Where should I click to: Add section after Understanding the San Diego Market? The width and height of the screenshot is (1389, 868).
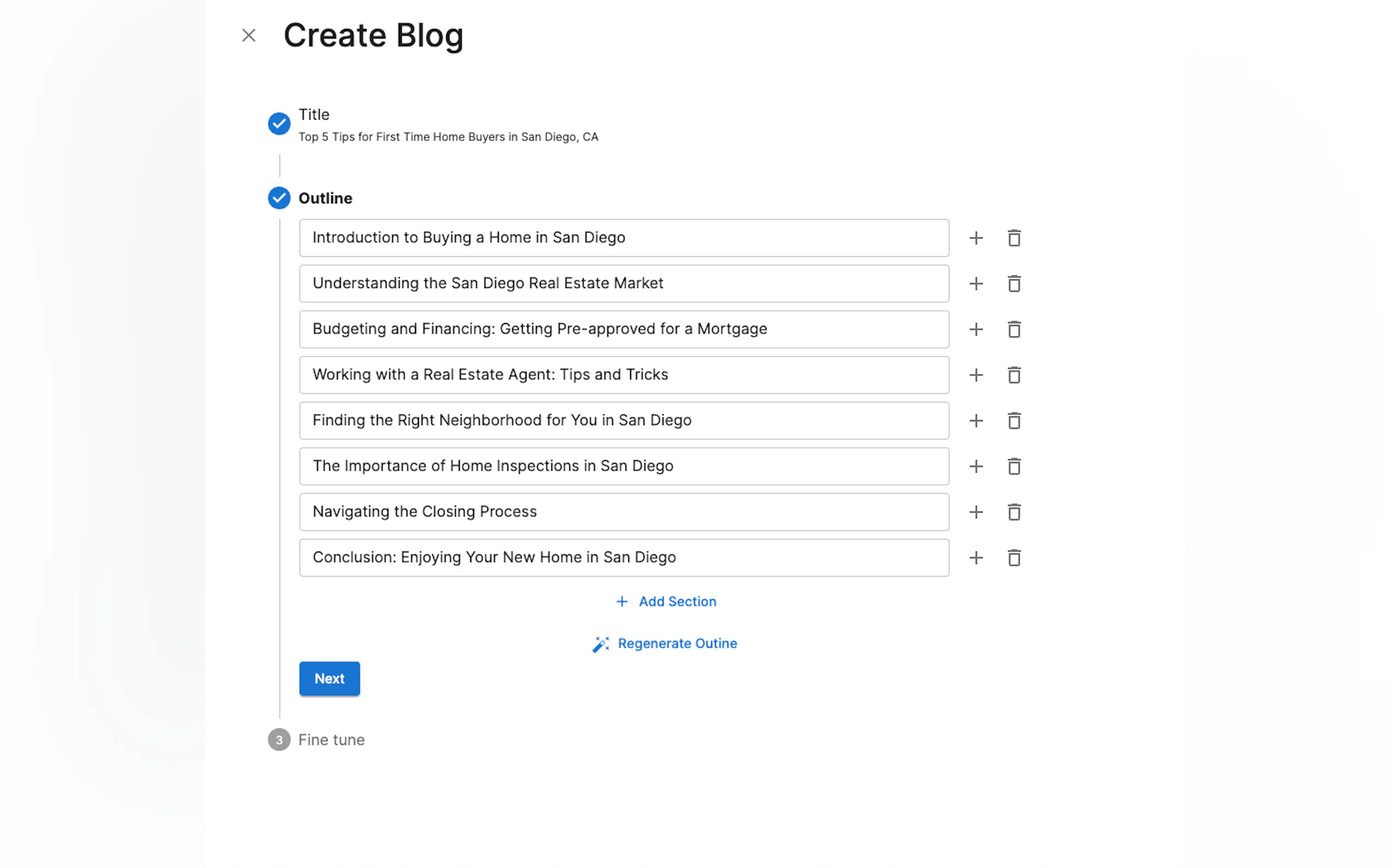[976, 284]
